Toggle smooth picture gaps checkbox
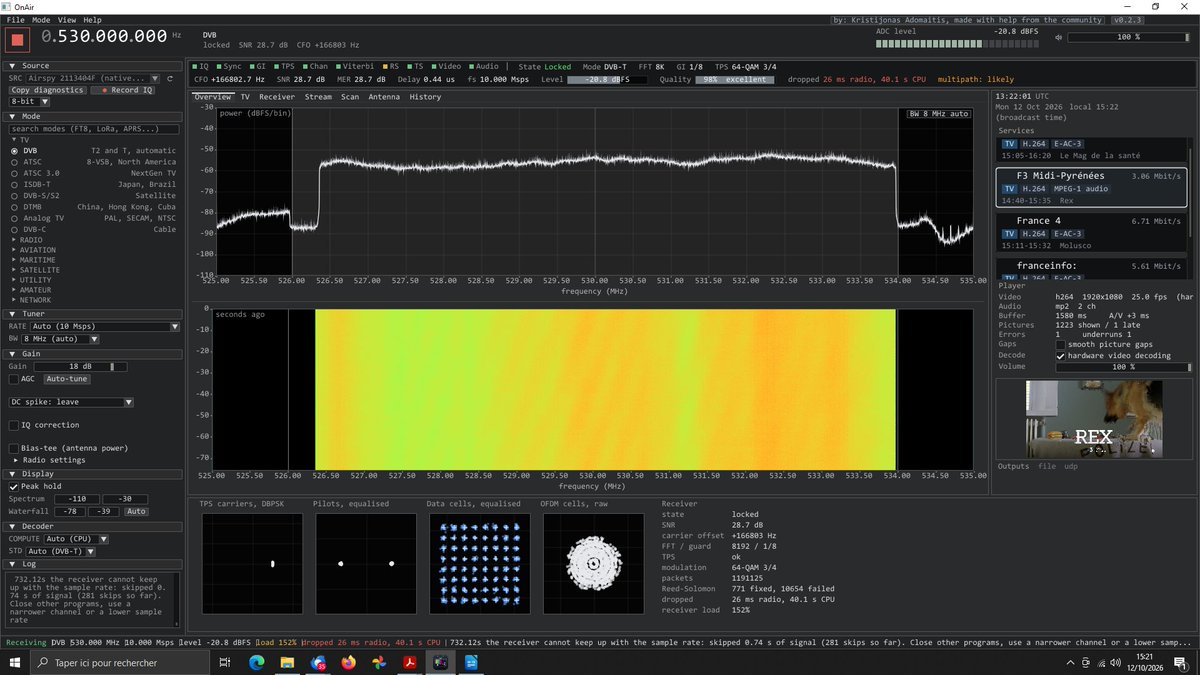The width and height of the screenshot is (1200, 675). point(1061,344)
